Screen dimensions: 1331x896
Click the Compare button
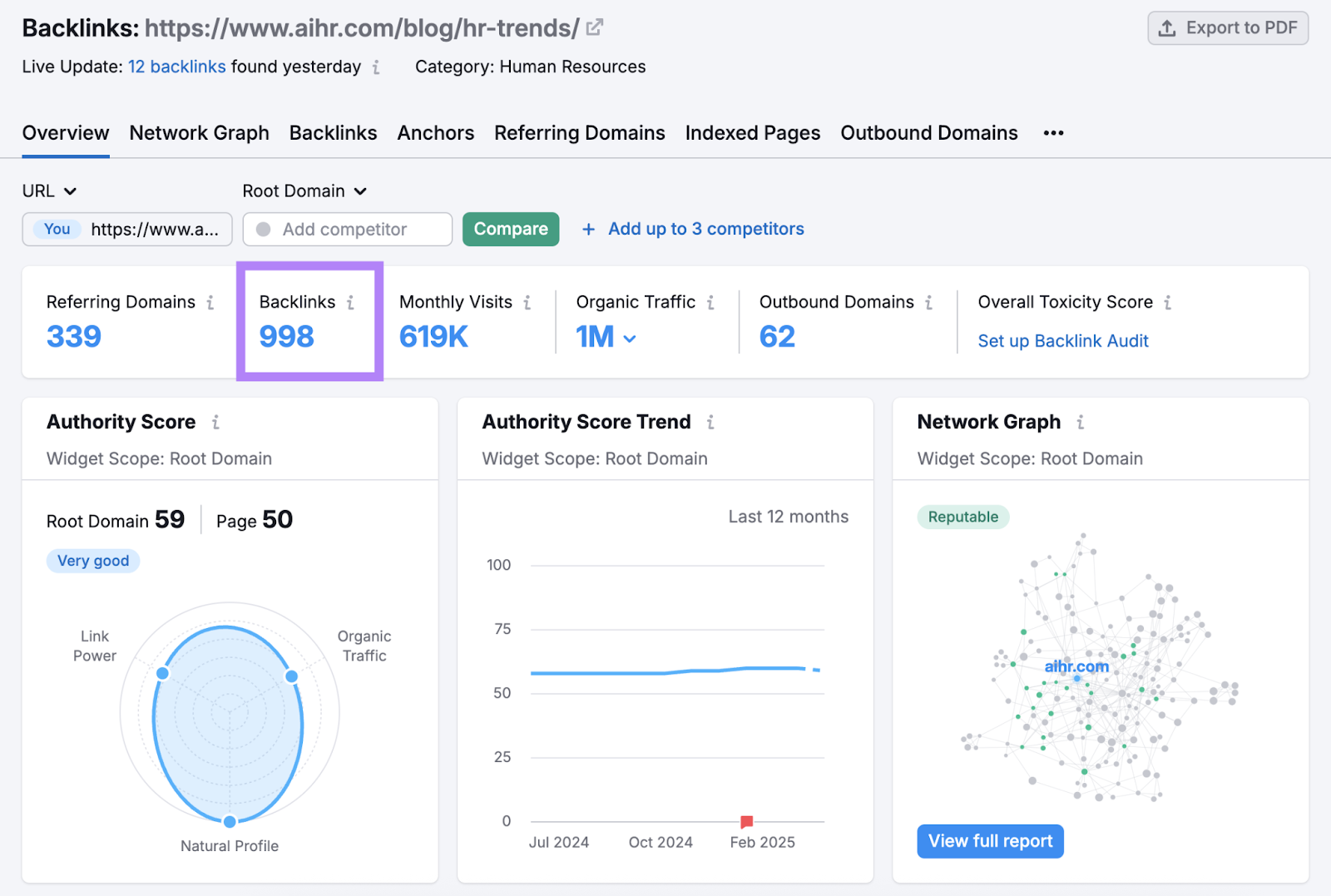pyautogui.click(x=510, y=229)
